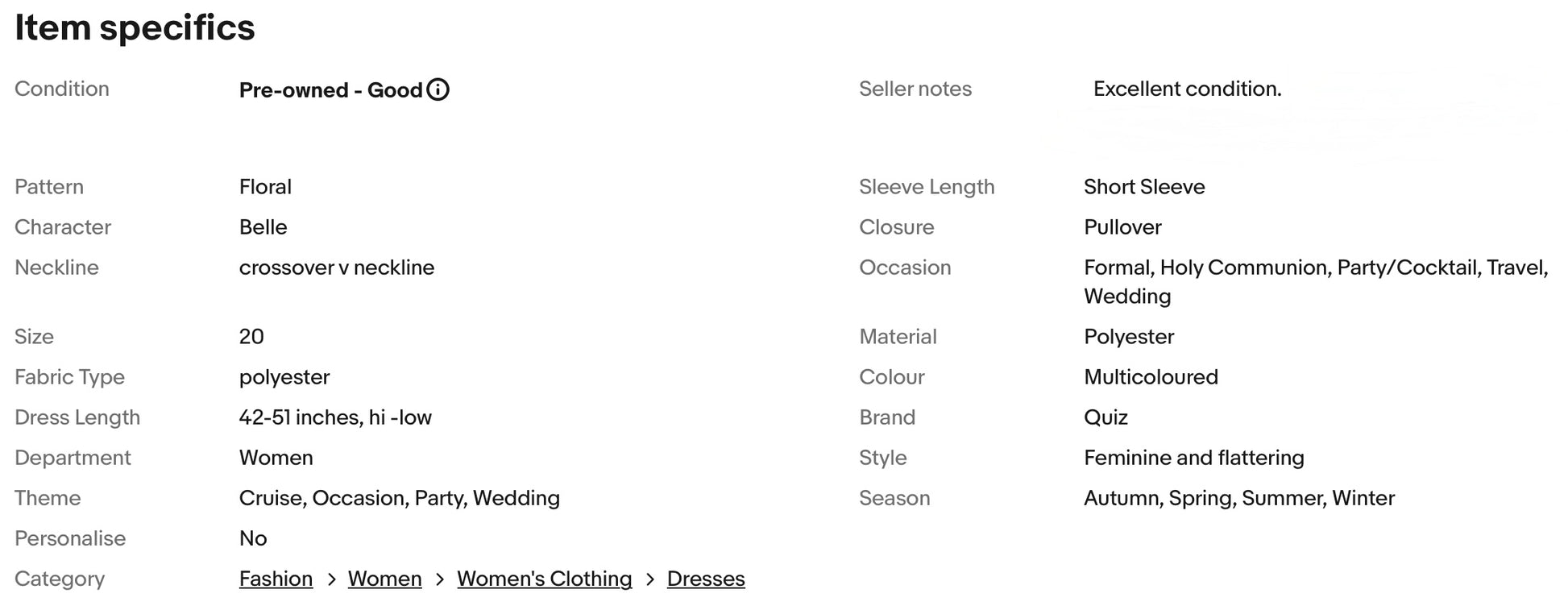Click the dress length 42-51 inches value

(335, 417)
